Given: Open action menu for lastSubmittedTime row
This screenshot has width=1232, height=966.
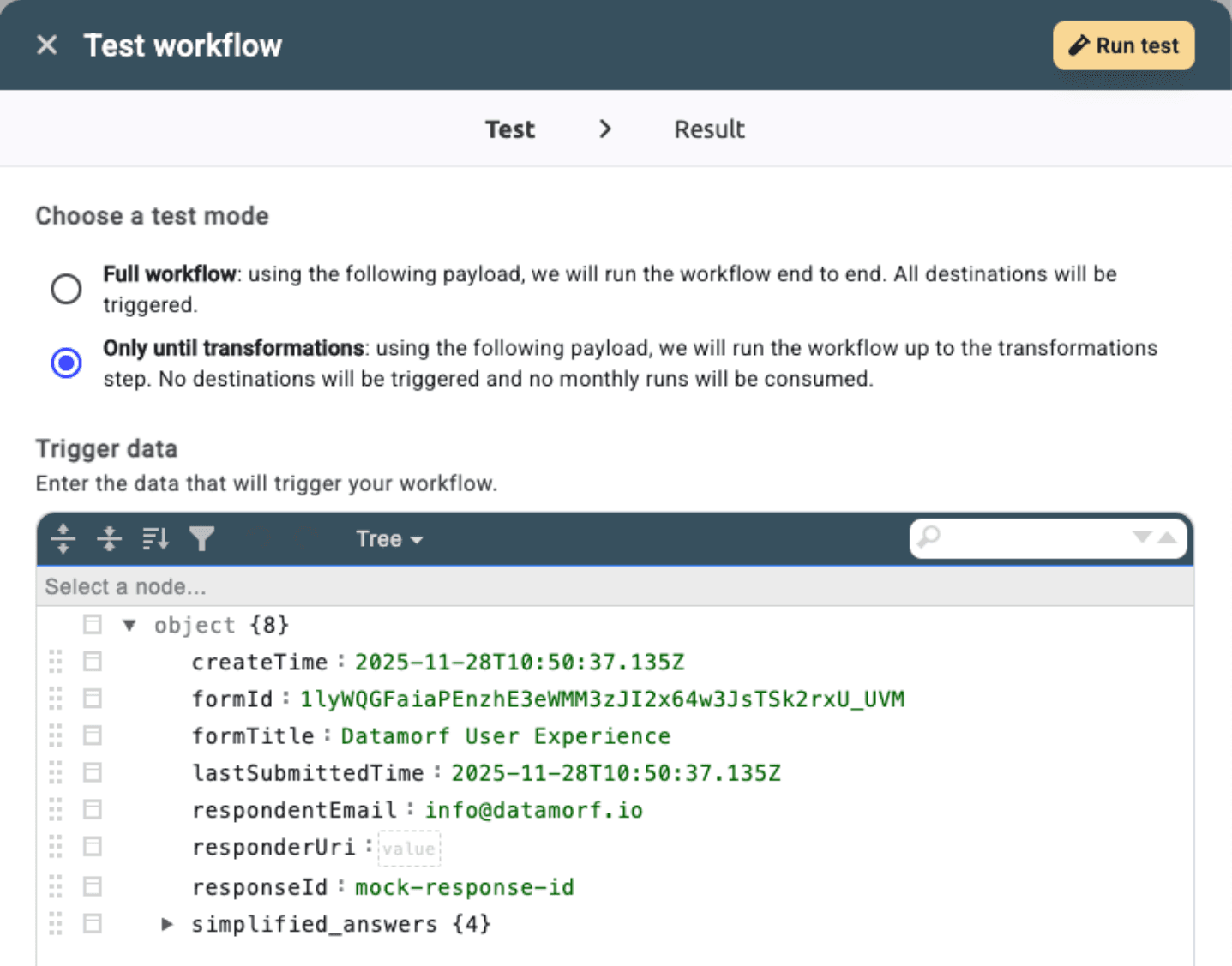Looking at the screenshot, I should (x=92, y=772).
